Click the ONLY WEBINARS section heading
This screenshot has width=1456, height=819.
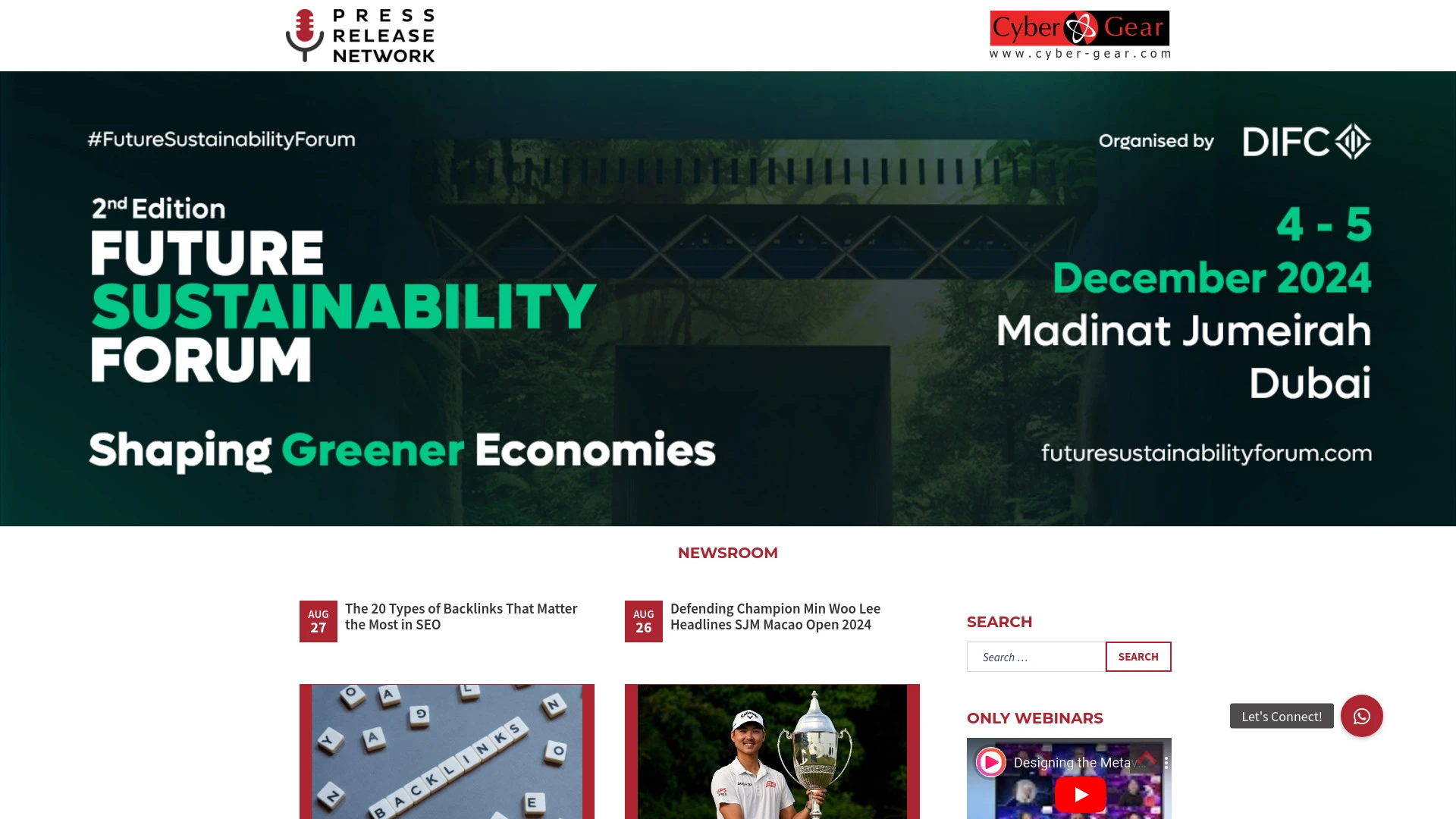click(x=1035, y=718)
